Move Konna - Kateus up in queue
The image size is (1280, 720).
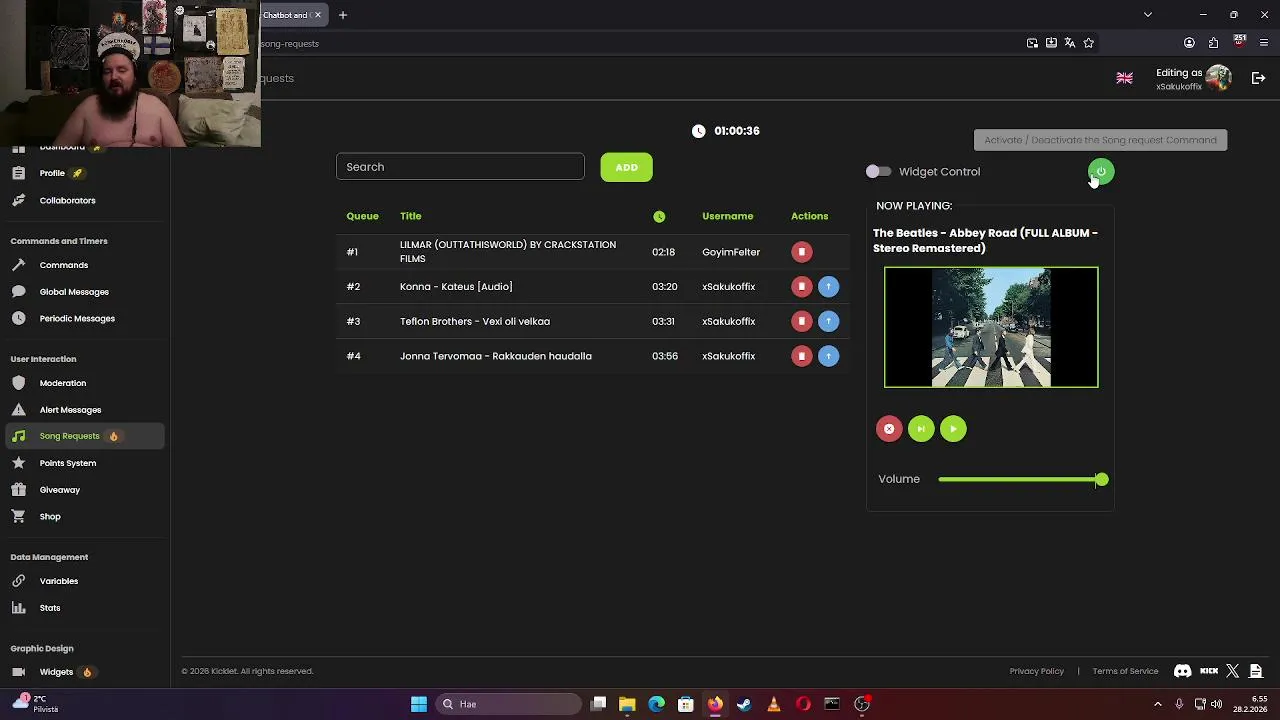[828, 287]
